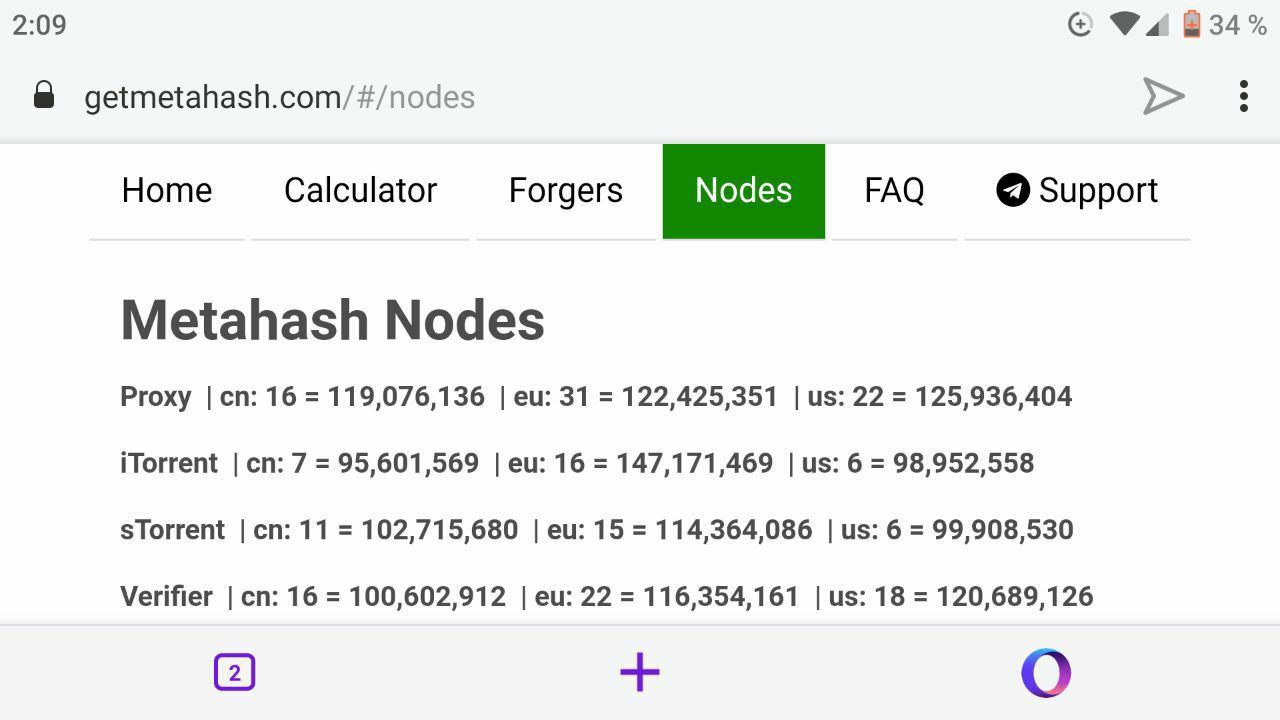1280x720 pixels.
Task: Tap Verifier value 'eu: 22 = 116,354,161'
Action: pyautogui.click(x=667, y=597)
